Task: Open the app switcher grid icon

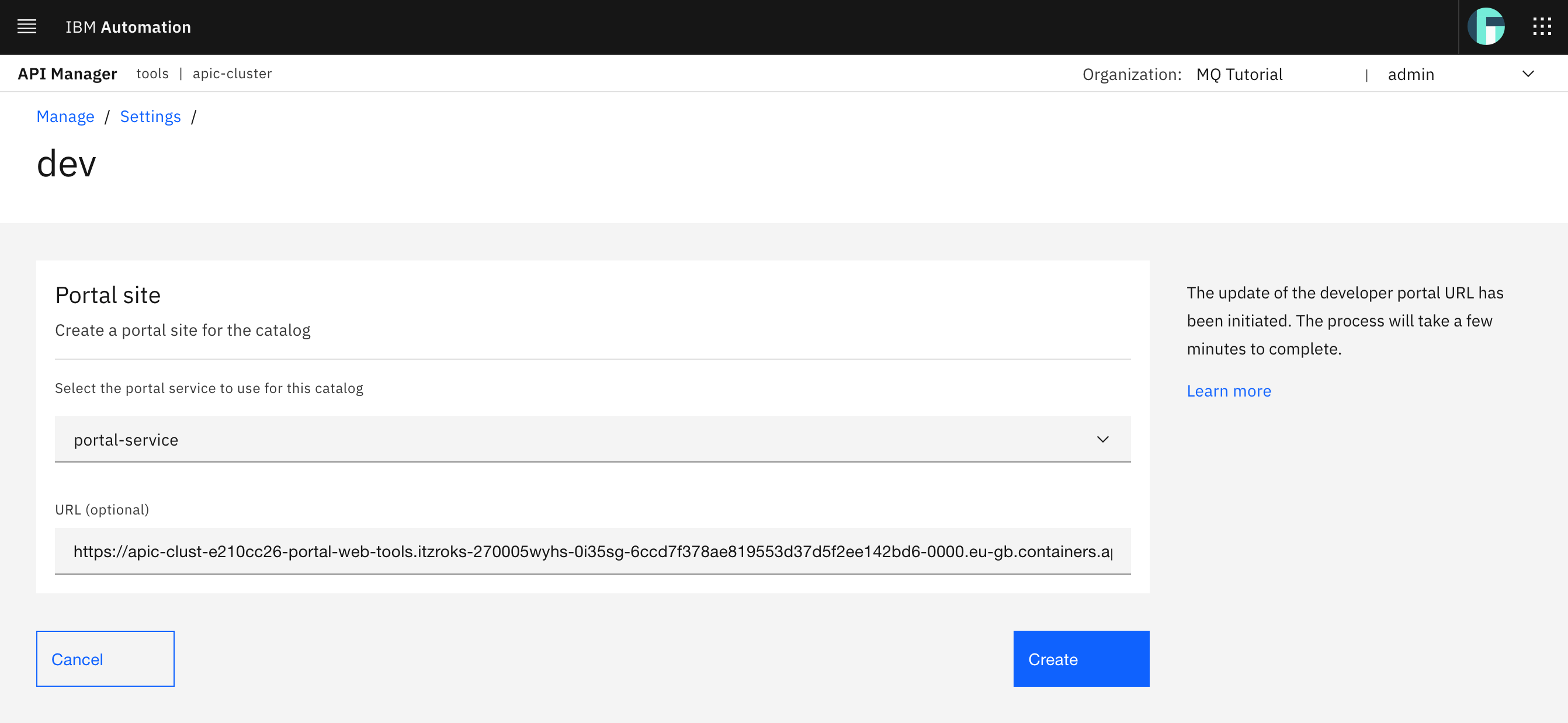Action: 1542,26
